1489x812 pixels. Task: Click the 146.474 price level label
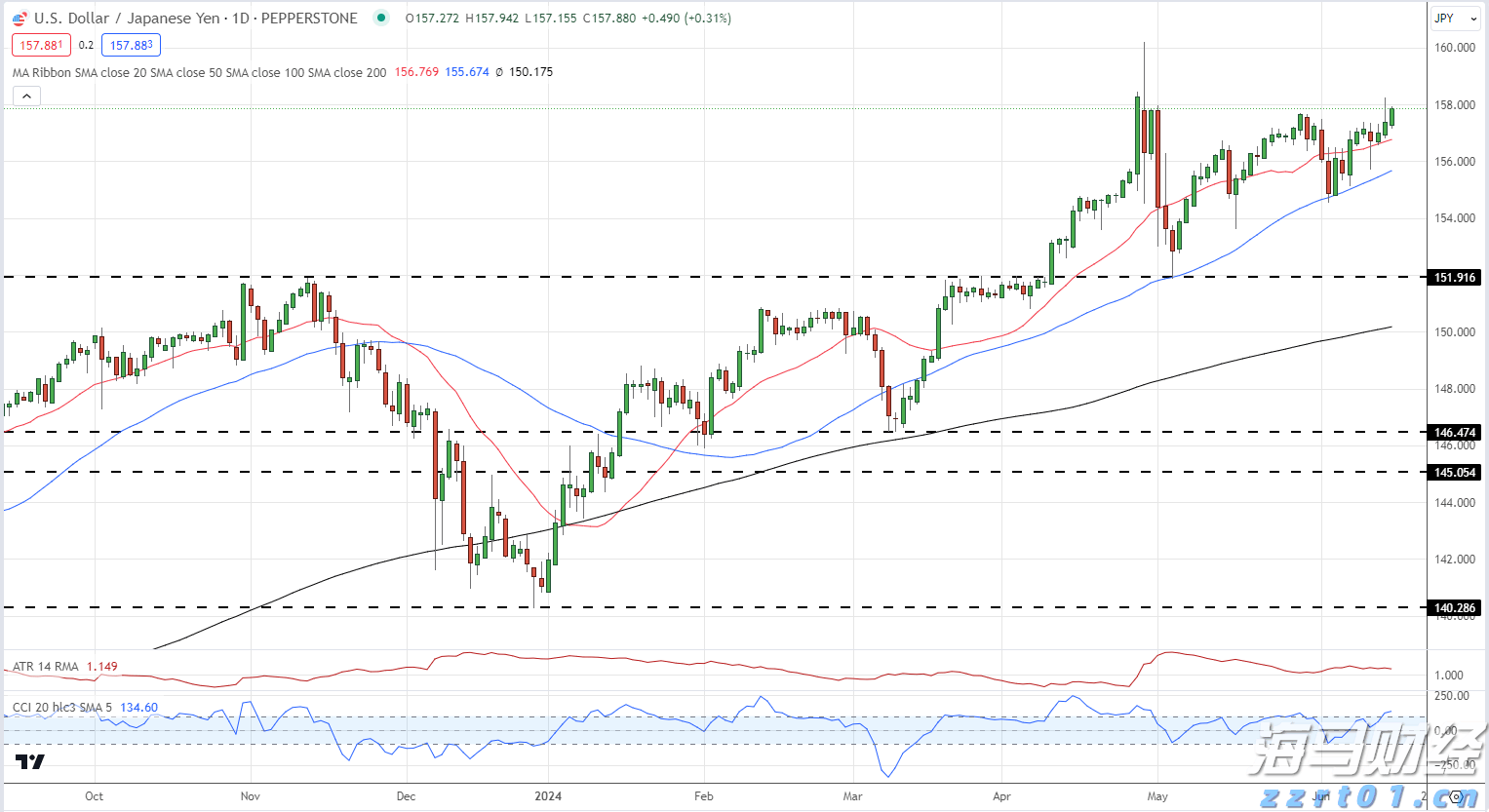[x=1455, y=432]
